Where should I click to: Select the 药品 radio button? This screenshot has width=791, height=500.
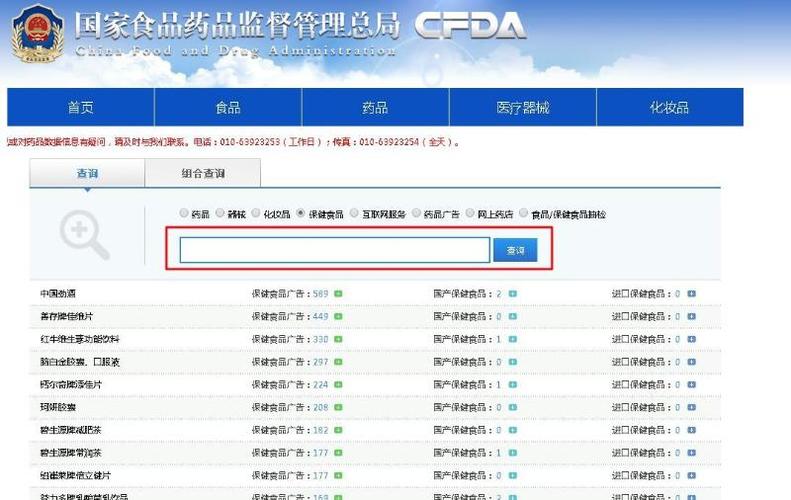click(184, 213)
